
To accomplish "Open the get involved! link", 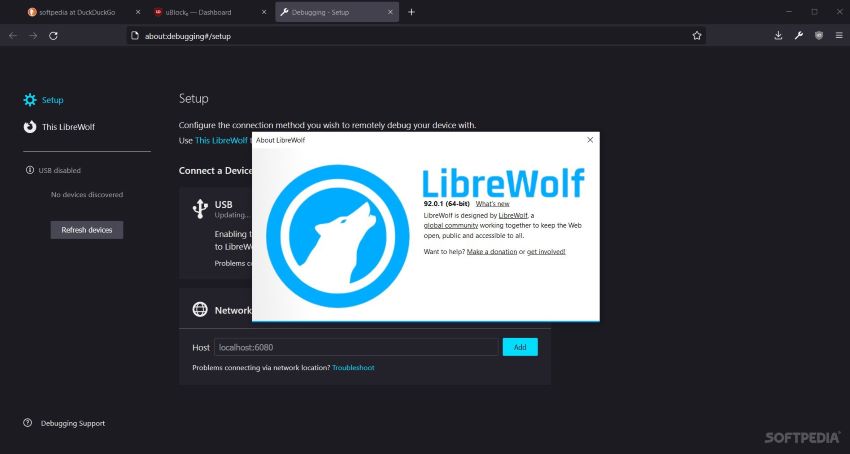I will pyautogui.click(x=546, y=252).
